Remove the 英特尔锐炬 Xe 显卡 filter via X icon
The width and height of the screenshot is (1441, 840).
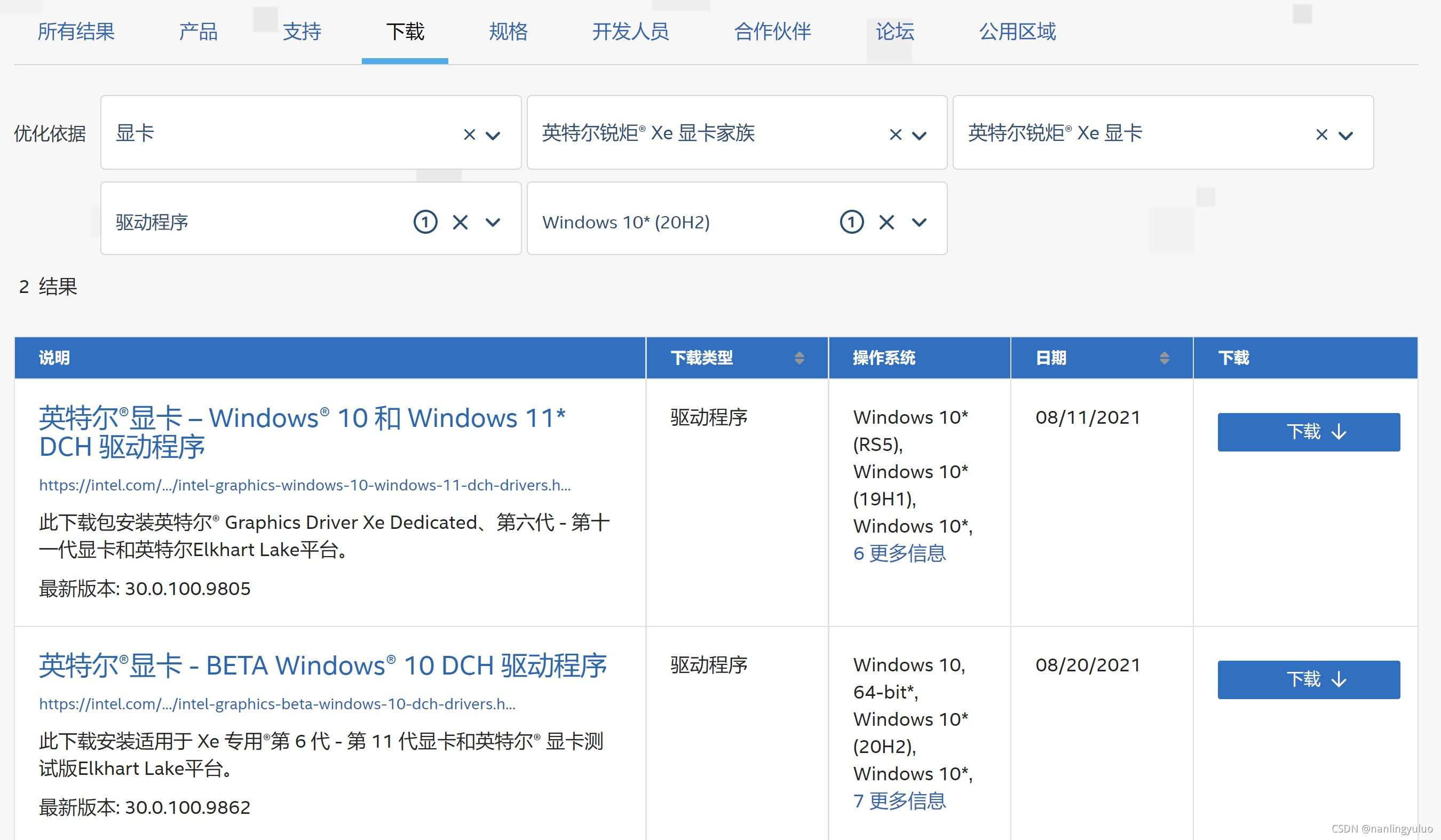click(1321, 135)
